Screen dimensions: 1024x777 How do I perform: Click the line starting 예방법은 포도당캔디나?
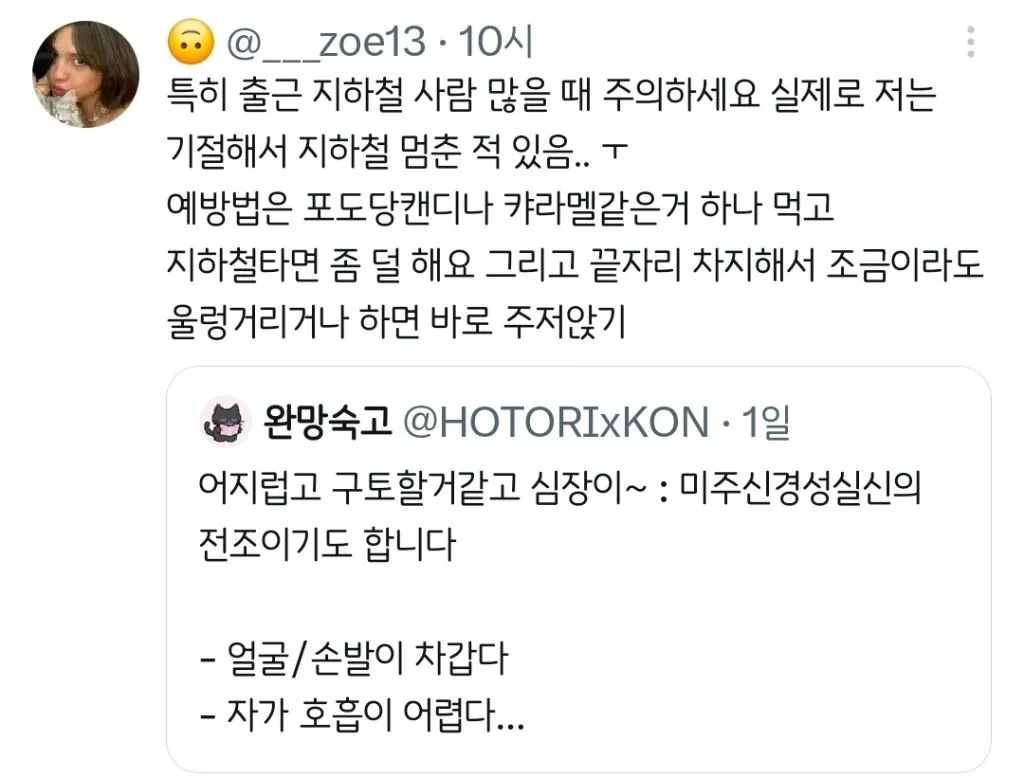pyautogui.click(x=500, y=208)
